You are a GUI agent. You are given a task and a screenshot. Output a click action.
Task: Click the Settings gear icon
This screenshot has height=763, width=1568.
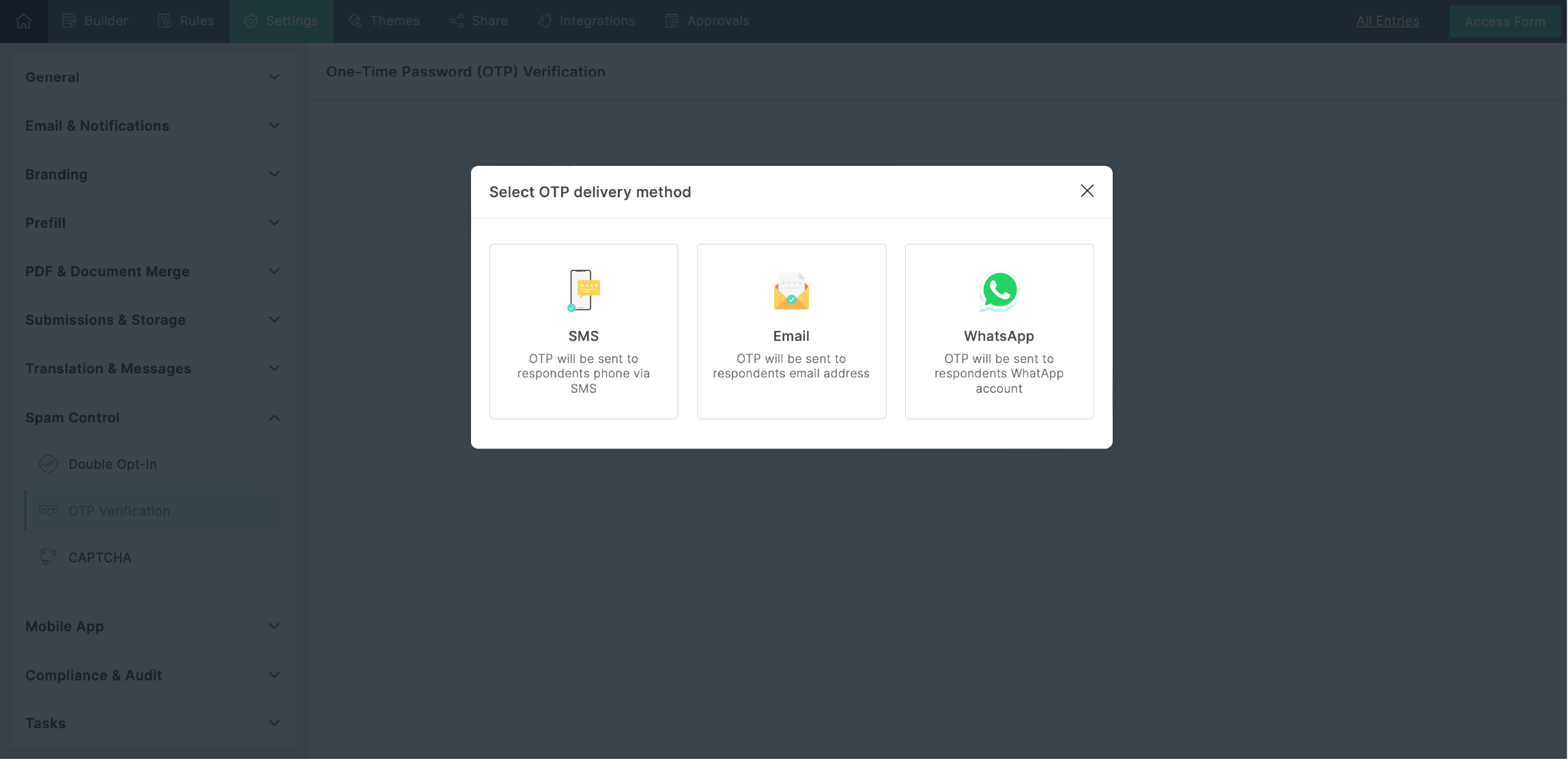[251, 21]
